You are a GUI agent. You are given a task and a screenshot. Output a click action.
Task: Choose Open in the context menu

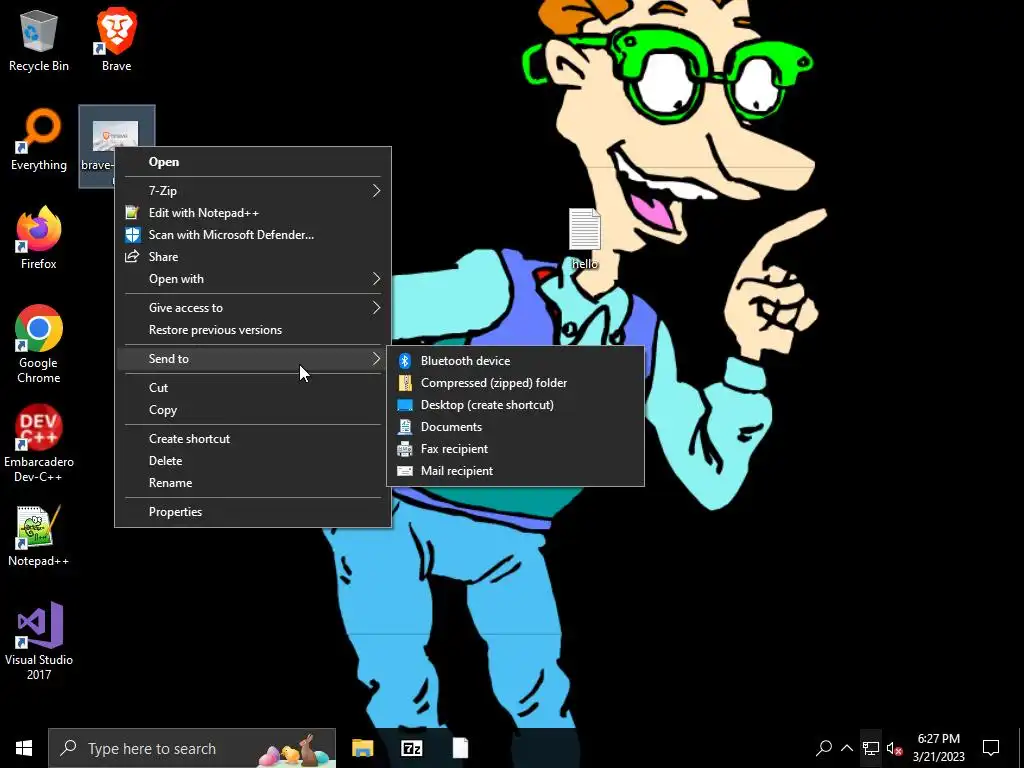coord(253,162)
